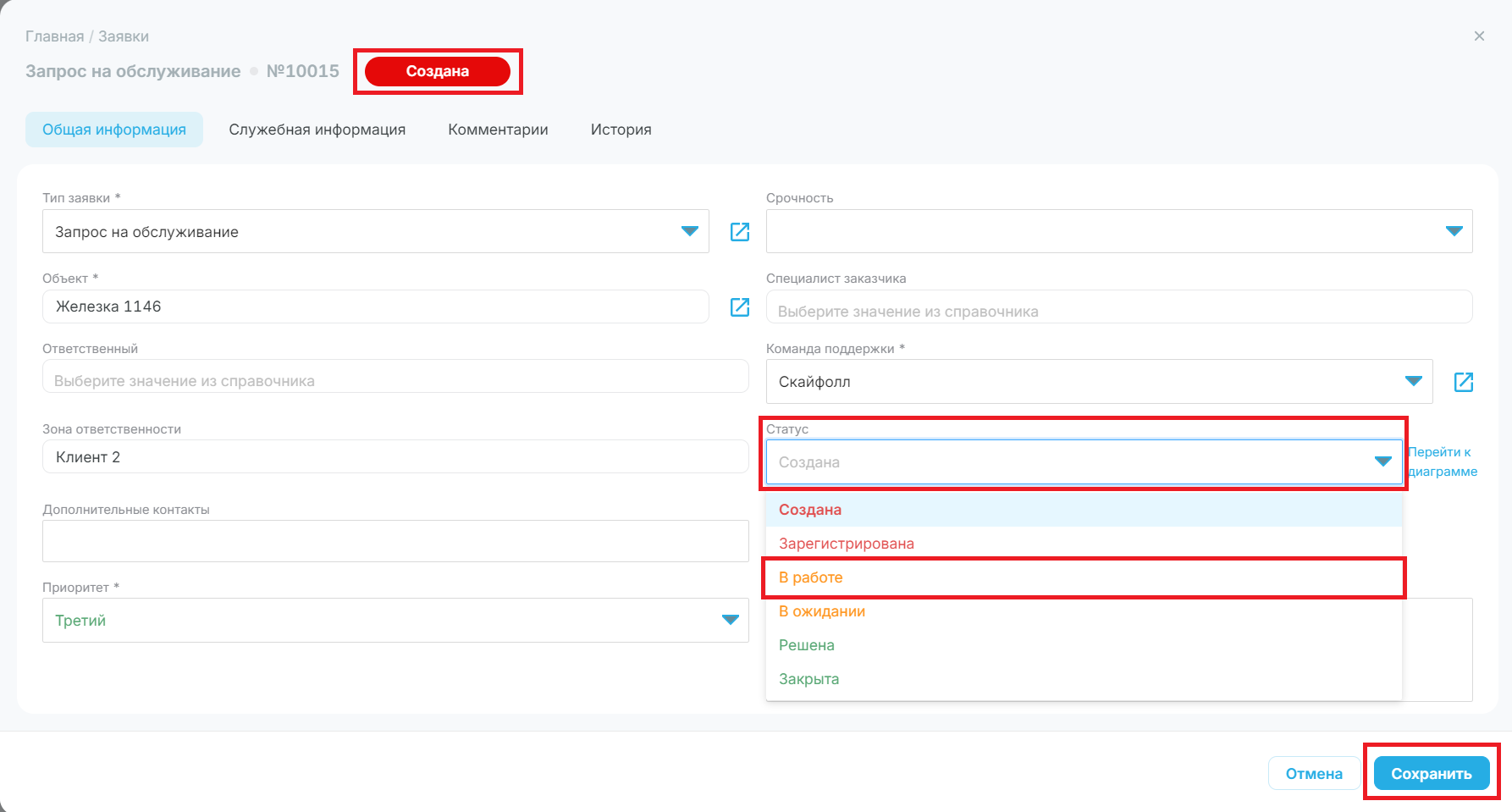Click the Запрос на обслуживание title text
1512x812 pixels.
[x=133, y=71]
